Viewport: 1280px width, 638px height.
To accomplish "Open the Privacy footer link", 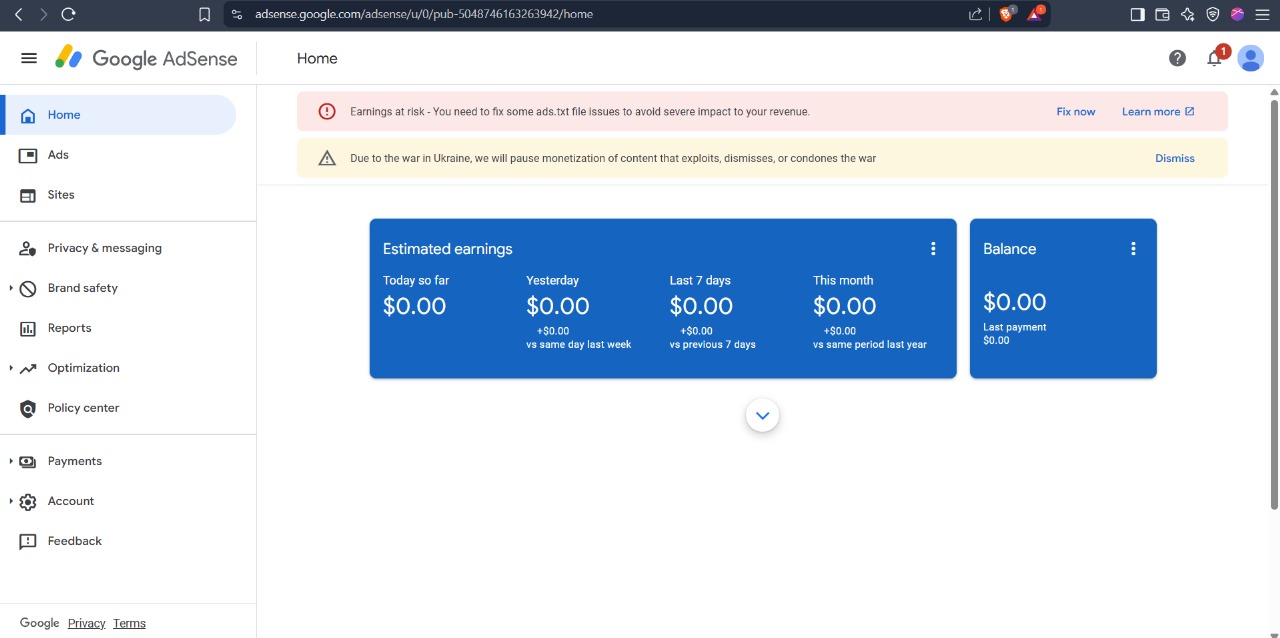I will pos(86,623).
